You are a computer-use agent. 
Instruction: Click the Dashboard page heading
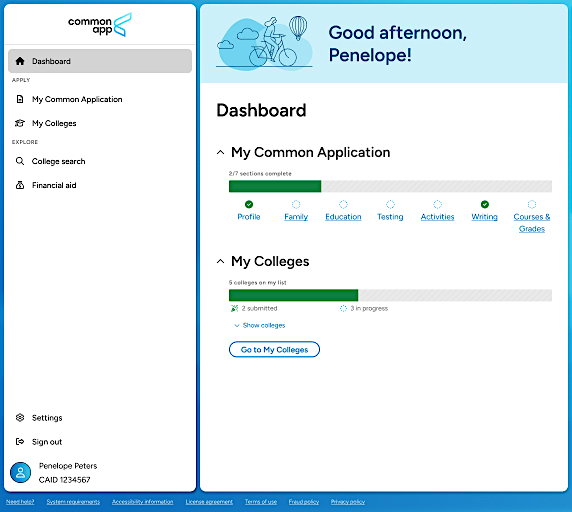pos(261,110)
